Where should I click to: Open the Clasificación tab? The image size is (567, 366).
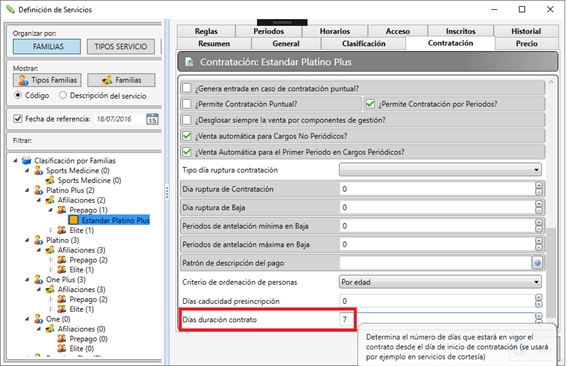364,43
